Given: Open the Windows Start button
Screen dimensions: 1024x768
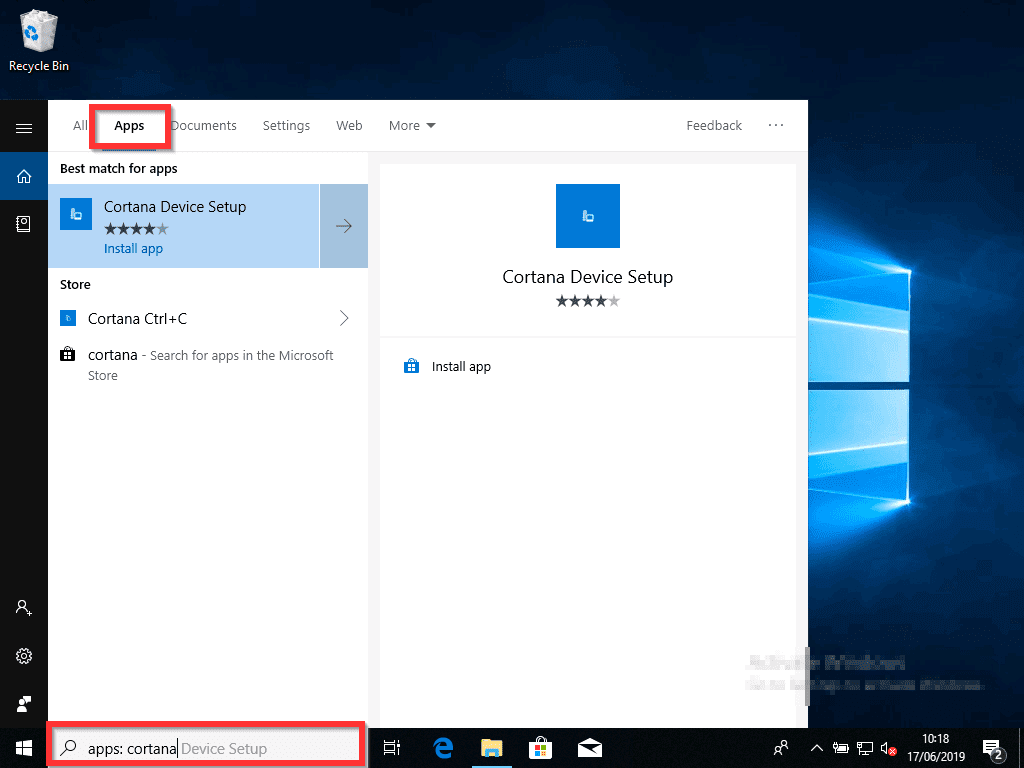Looking at the screenshot, I should click(x=24, y=748).
